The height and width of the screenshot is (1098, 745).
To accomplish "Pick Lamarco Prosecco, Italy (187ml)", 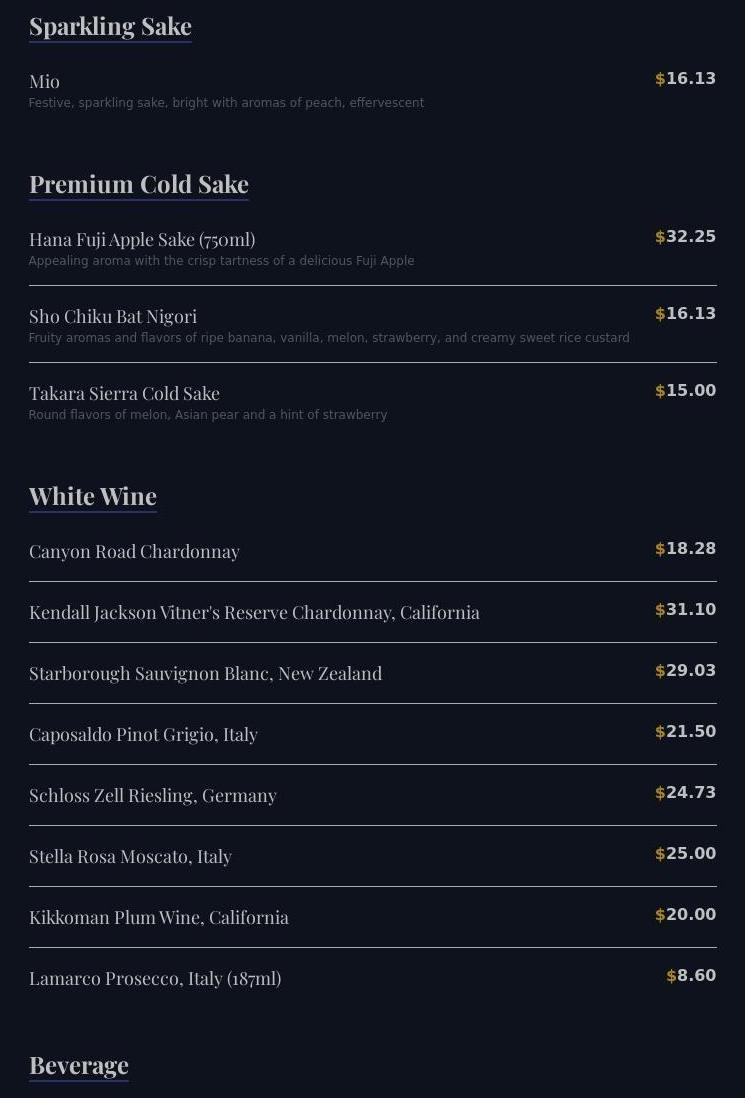I will (372, 978).
